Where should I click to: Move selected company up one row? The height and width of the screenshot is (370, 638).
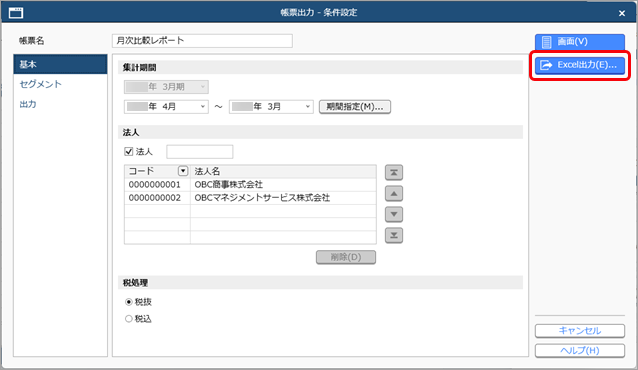pyautogui.click(x=394, y=194)
